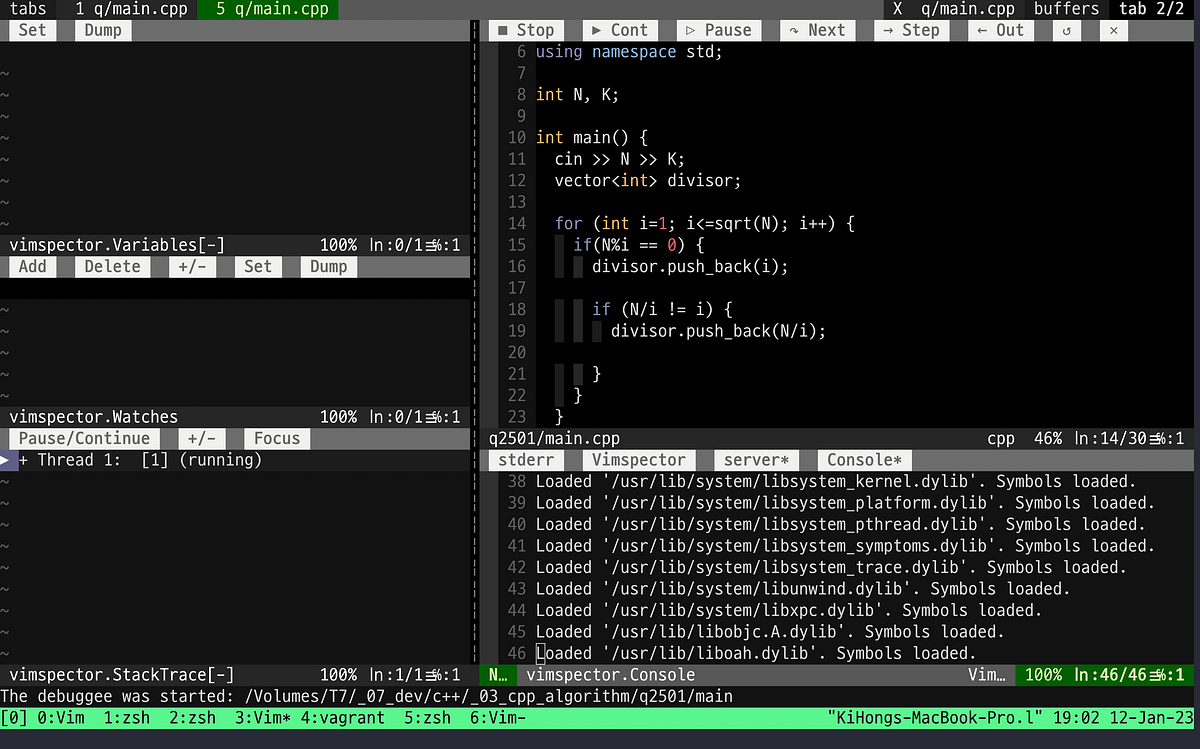Pause the running program
The width and height of the screenshot is (1200, 749).
718,30
